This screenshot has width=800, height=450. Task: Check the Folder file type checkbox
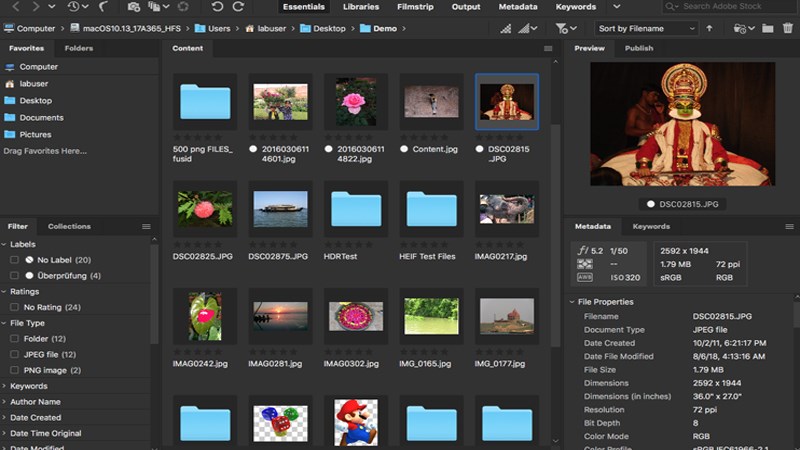tap(14, 339)
